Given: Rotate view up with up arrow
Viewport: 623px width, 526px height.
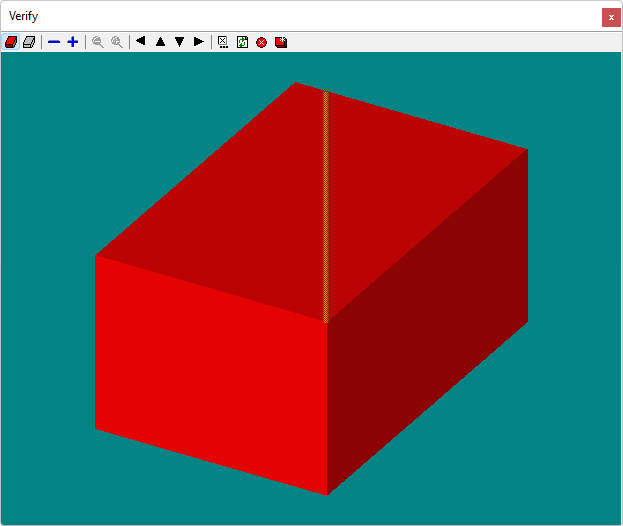Looking at the screenshot, I should point(161,41).
